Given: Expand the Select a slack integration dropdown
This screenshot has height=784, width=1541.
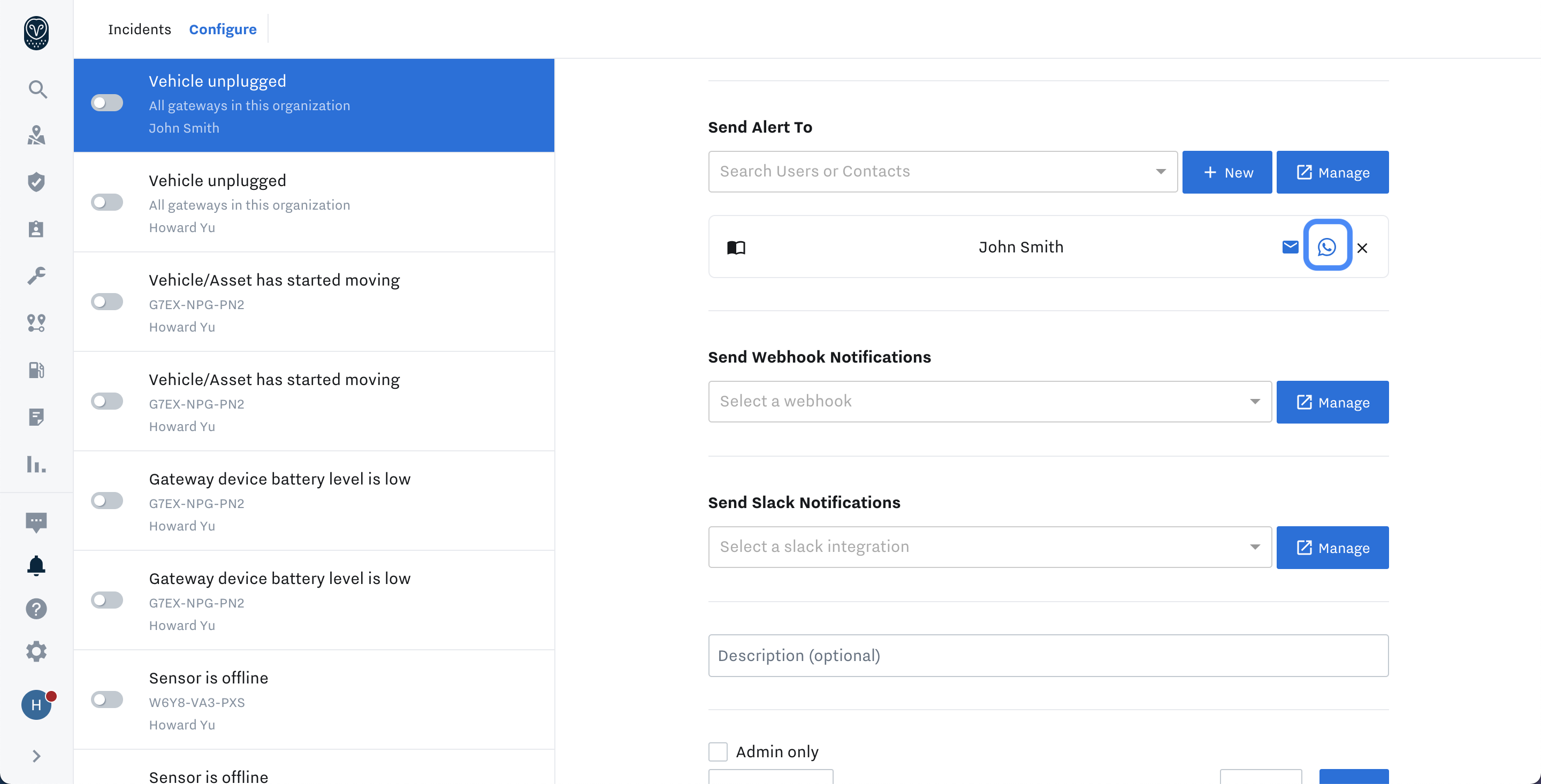Looking at the screenshot, I should point(989,547).
